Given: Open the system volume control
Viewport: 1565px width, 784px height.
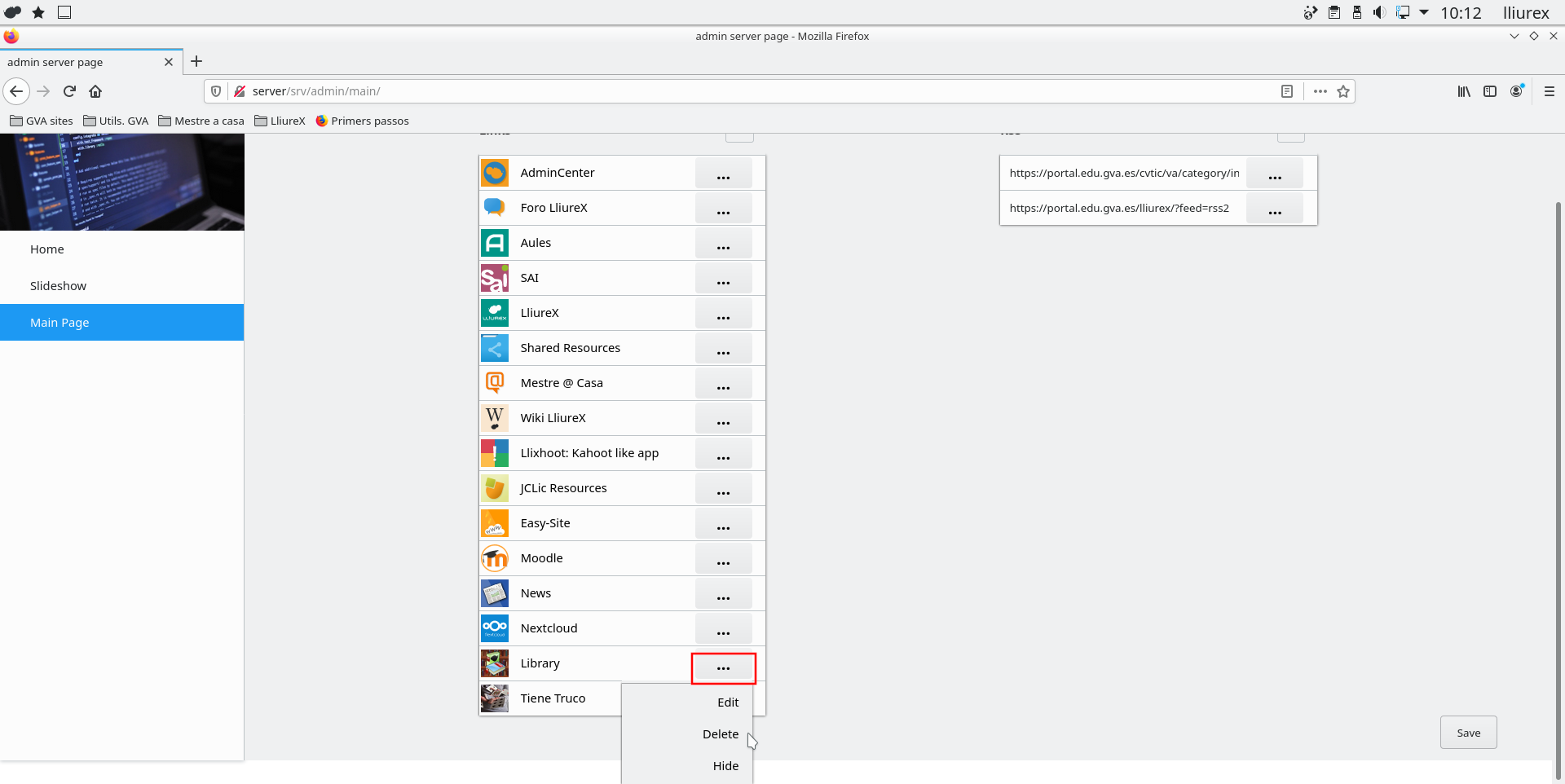Looking at the screenshot, I should pyautogui.click(x=1378, y=12).
